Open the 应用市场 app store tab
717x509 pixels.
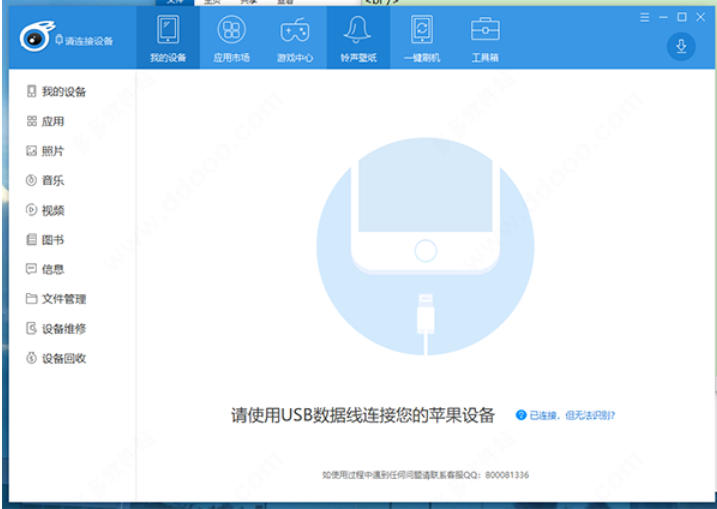click(231, 38)
